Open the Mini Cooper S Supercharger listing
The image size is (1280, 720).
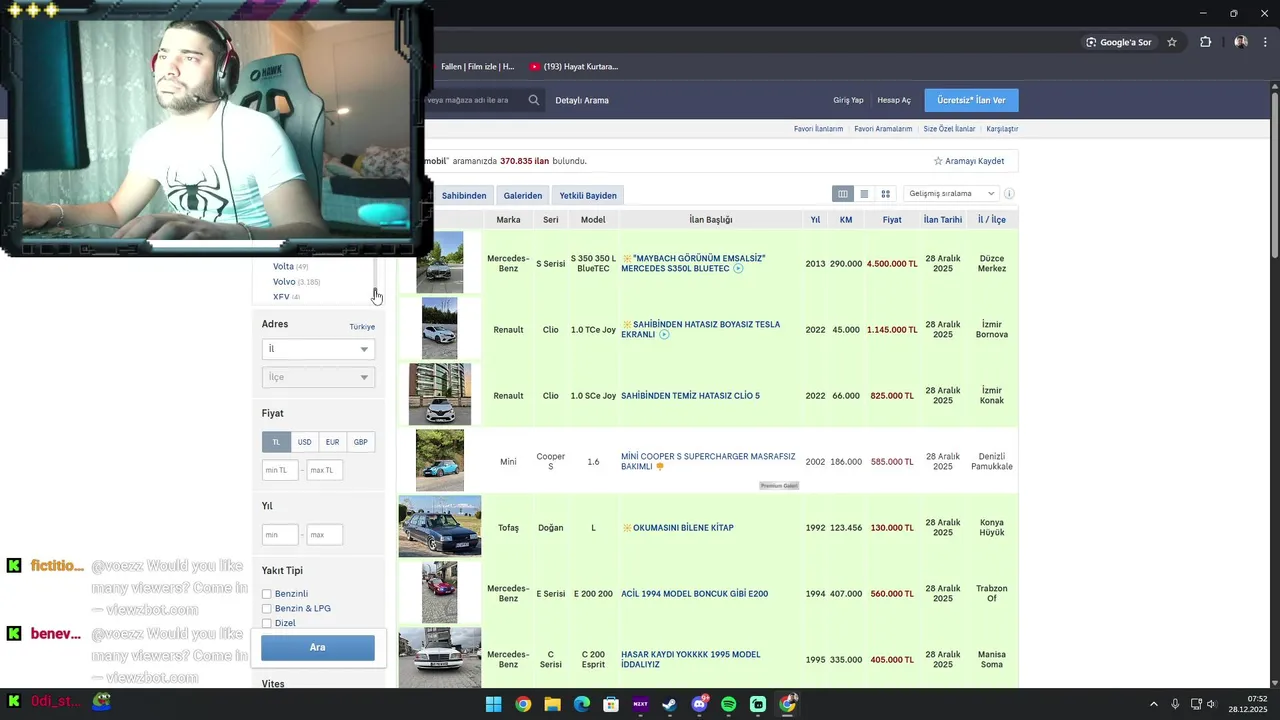(x=708, y=462)
